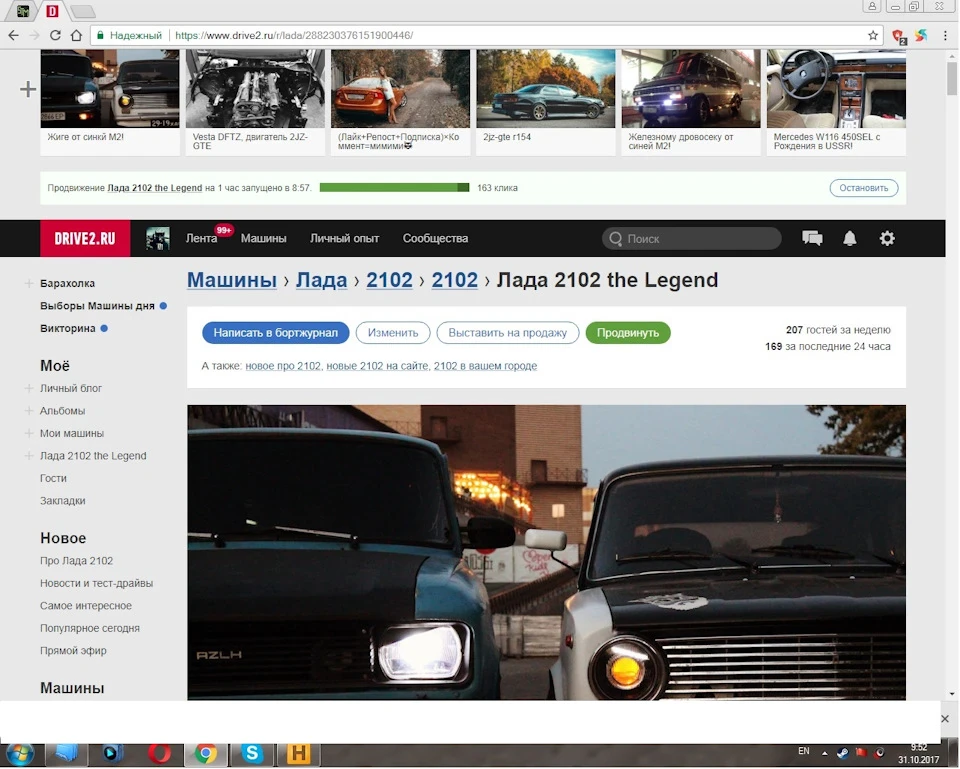960x769 pixels.
Task: Switch to the first browser tab
Action: 23,10
